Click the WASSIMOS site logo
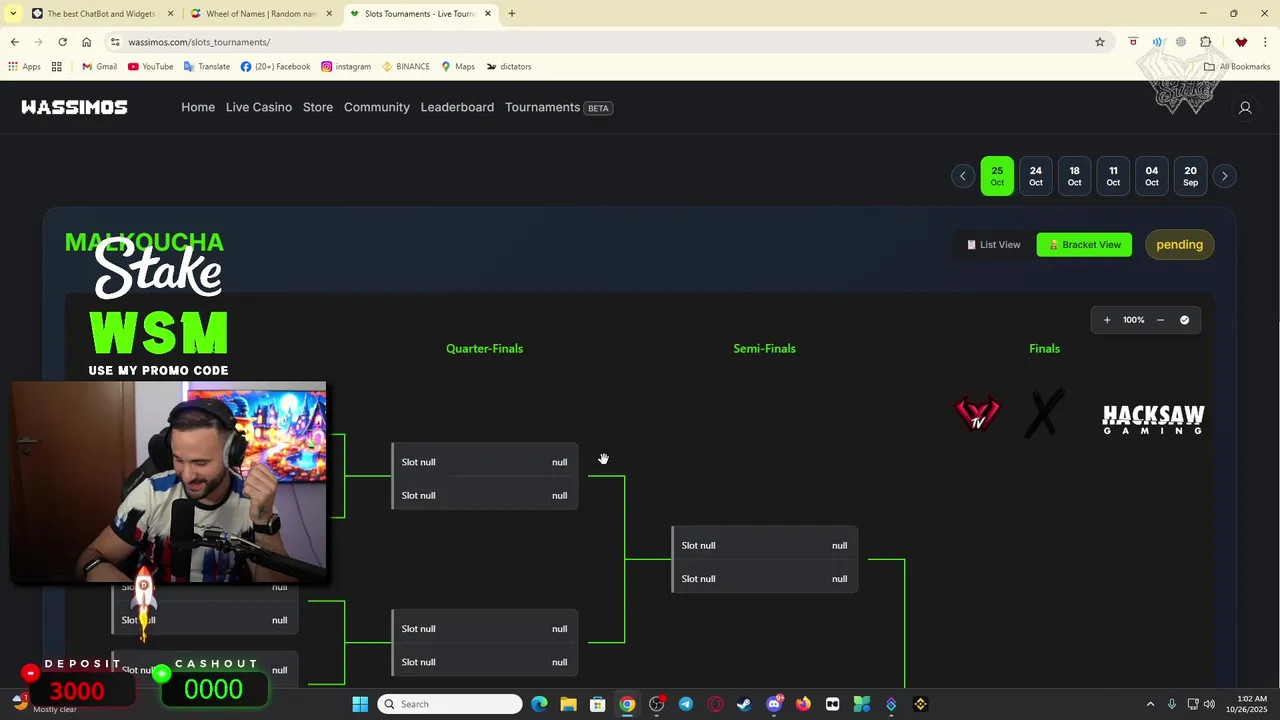This screenshot has width=1280, height=720. pos(74,107)
